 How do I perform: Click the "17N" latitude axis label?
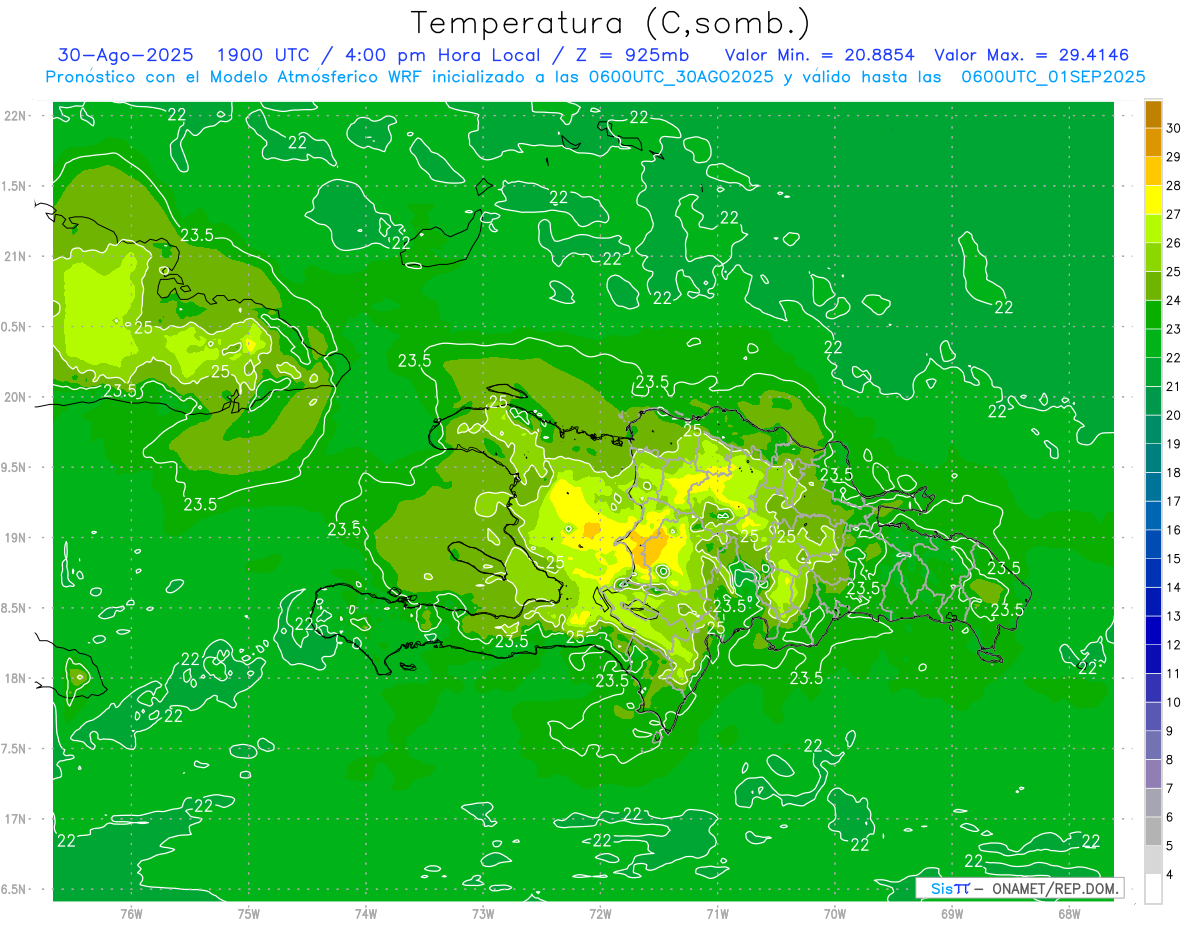click(x=16, y=819)
